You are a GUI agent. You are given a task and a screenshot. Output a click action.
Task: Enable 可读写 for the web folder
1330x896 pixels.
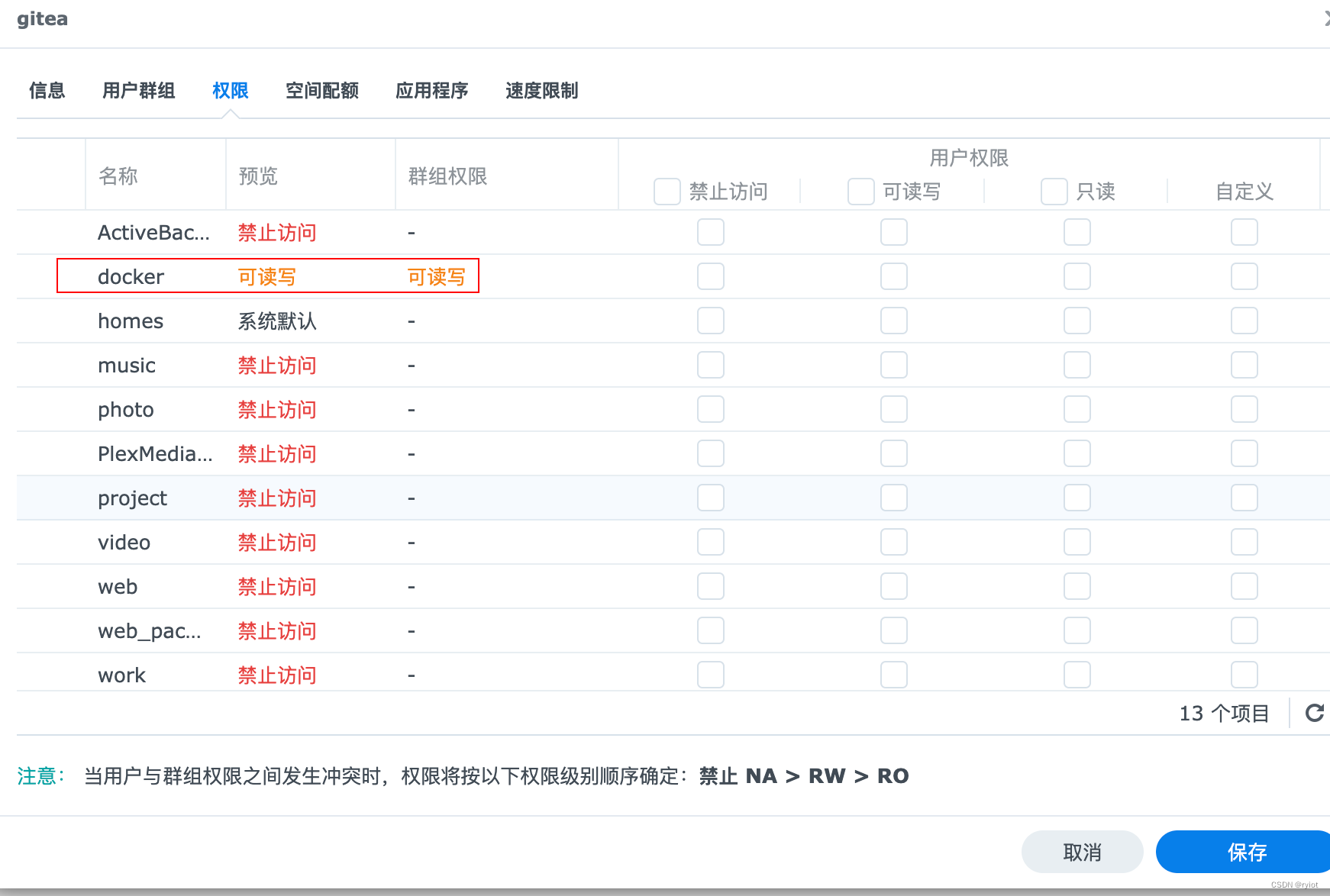[894, 586]
